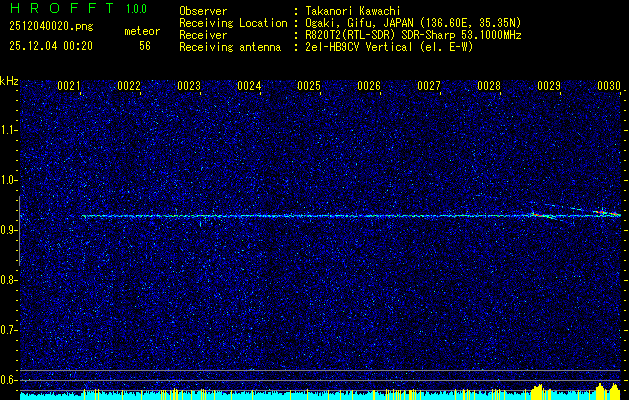The height and width of the screenshot is (400, 629).
Task: Click the R820T2 receiver description
Action: 414,35
